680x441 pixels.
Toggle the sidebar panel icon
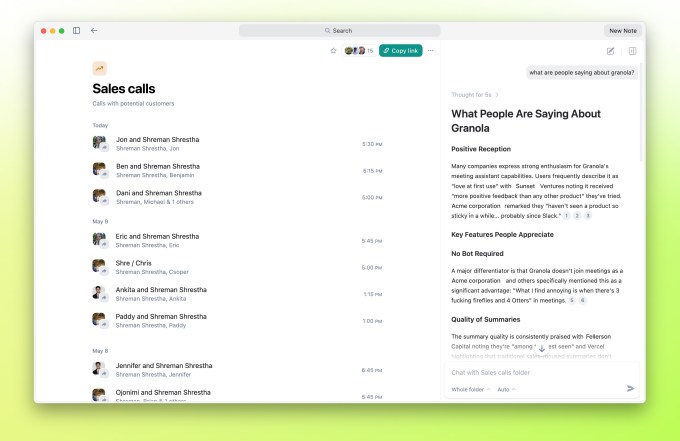point(76,30)
